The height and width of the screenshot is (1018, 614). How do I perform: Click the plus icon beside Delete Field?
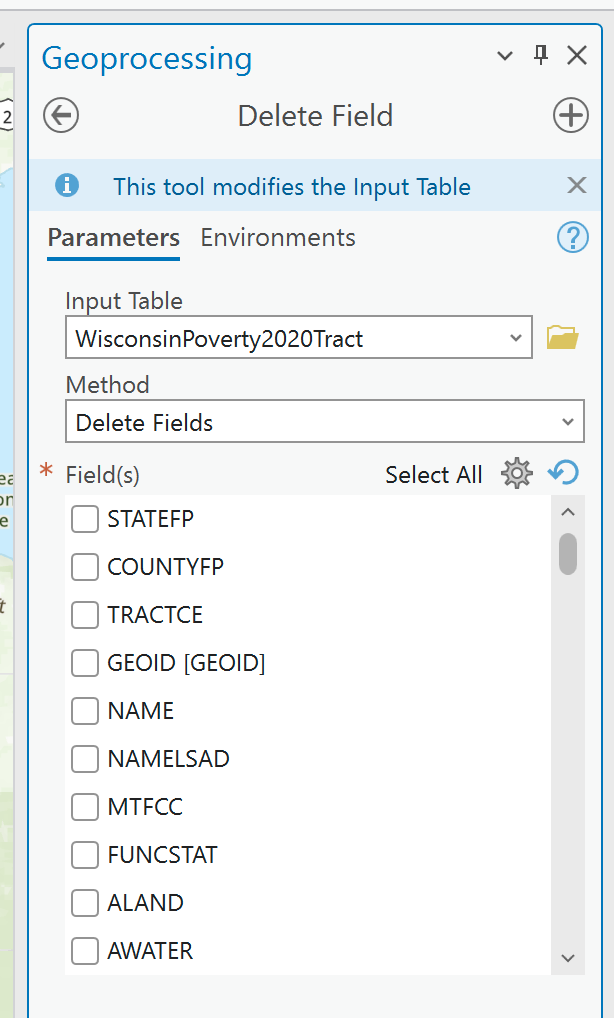point(570,116)
